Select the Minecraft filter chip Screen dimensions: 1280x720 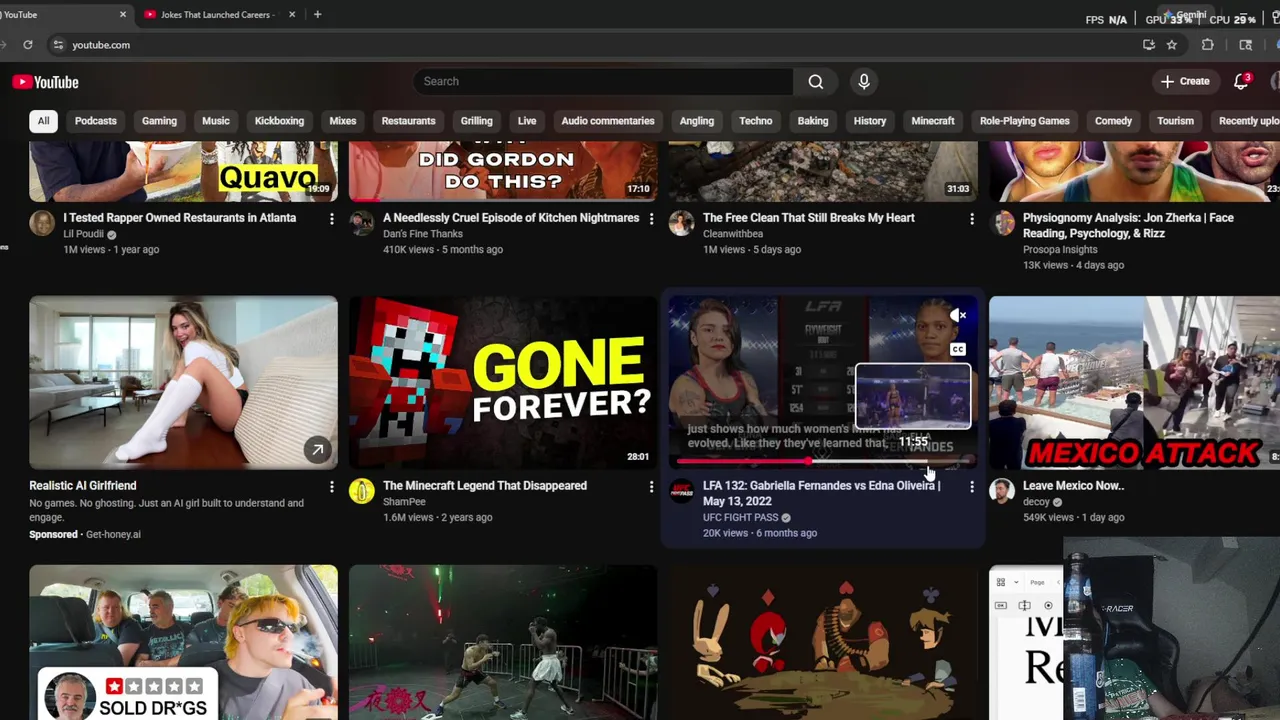click(x=933, y=121)
